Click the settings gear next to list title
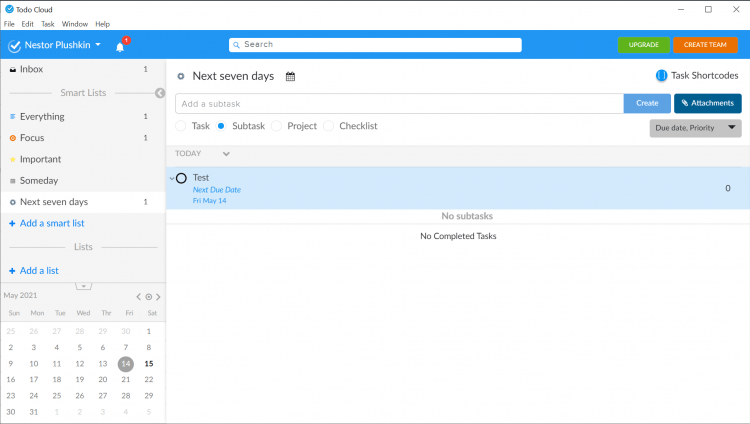 180,76
